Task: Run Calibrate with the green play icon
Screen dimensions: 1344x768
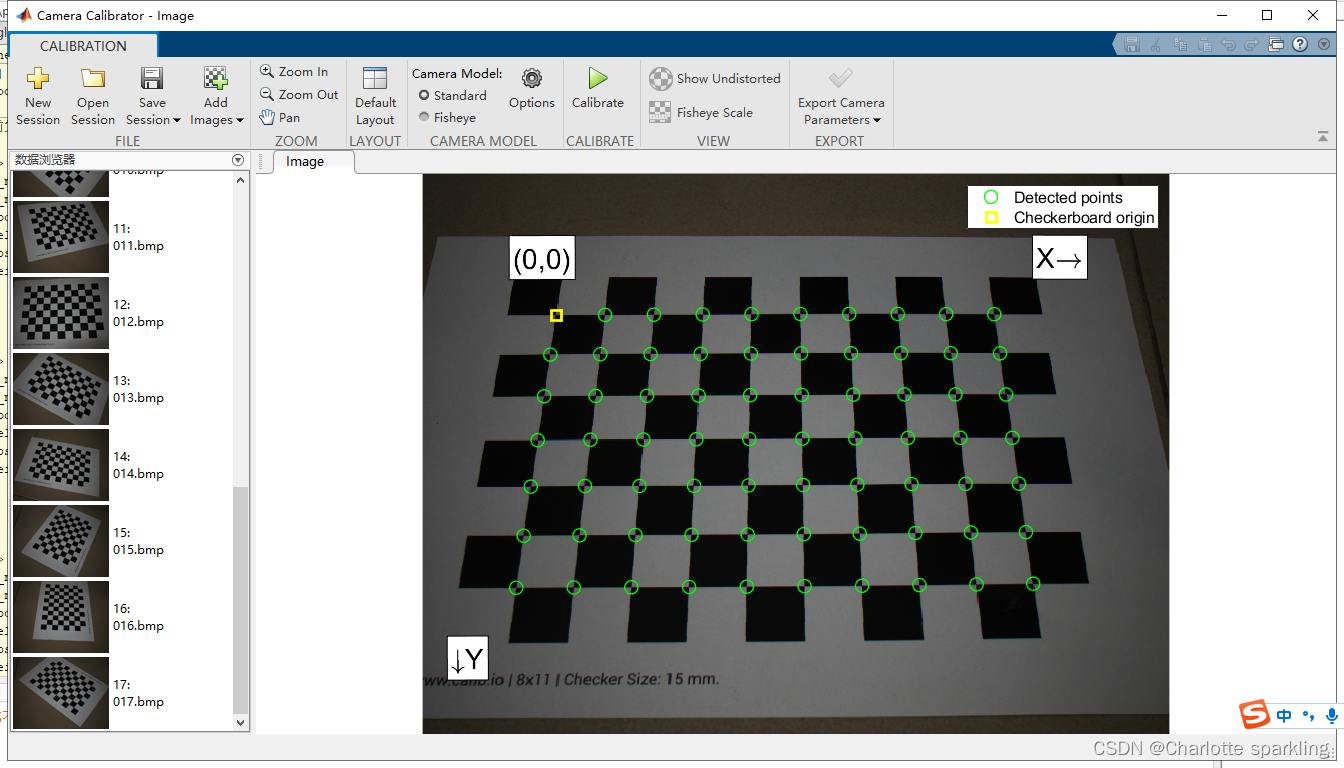Action: [x=598, y=78]
